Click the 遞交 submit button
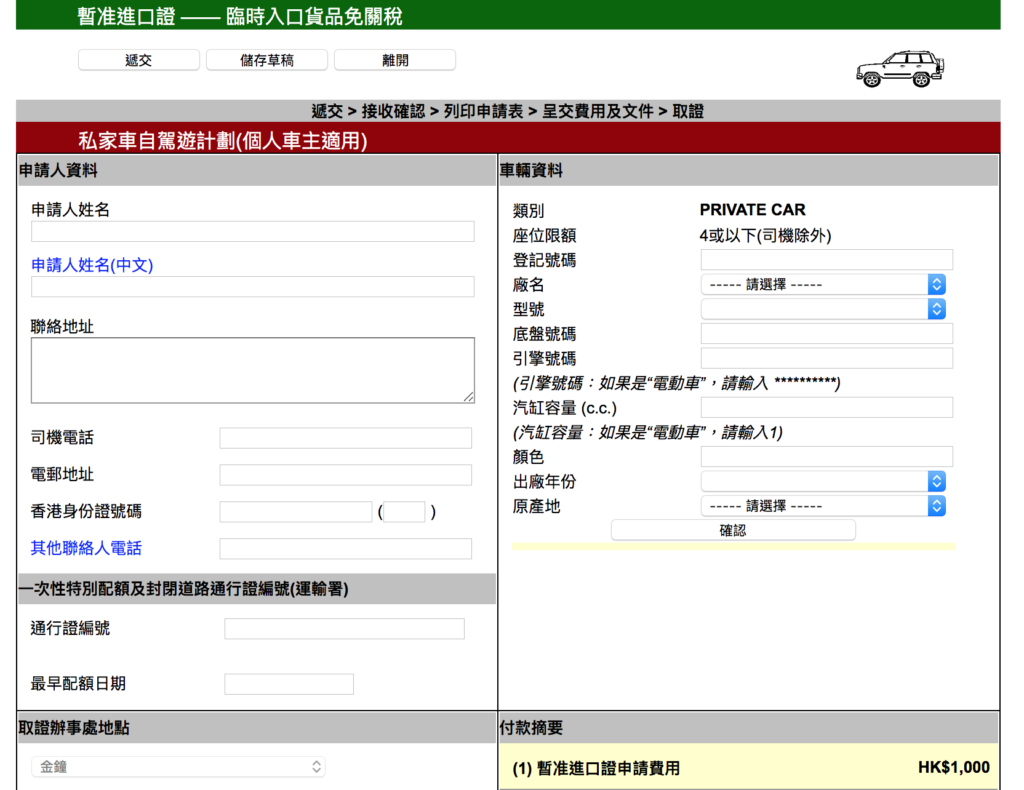Viewport: 1024px width, 790px height. click(139, 60)
